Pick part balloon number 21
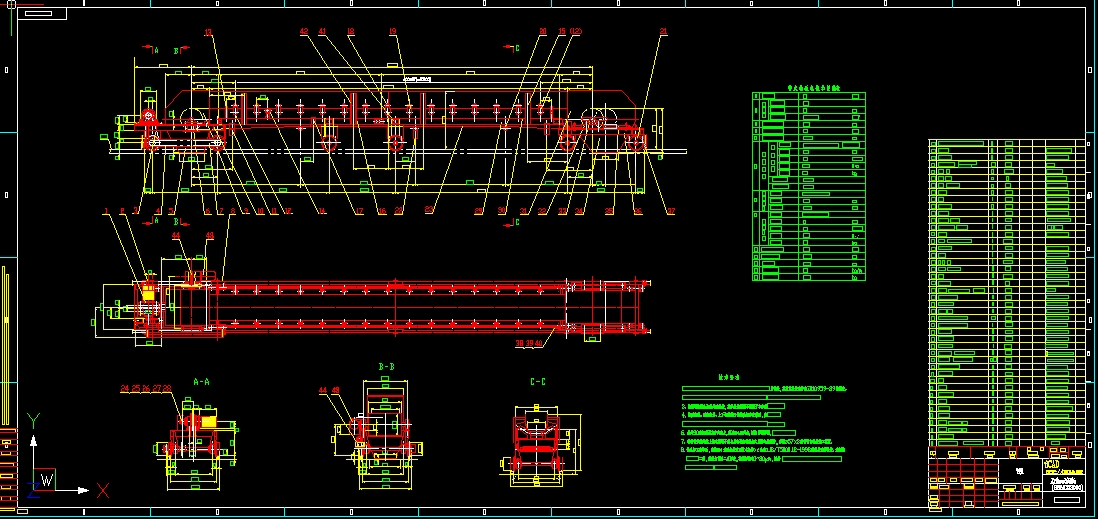This screenshot has width=1098, height=519. pos(663,32)
